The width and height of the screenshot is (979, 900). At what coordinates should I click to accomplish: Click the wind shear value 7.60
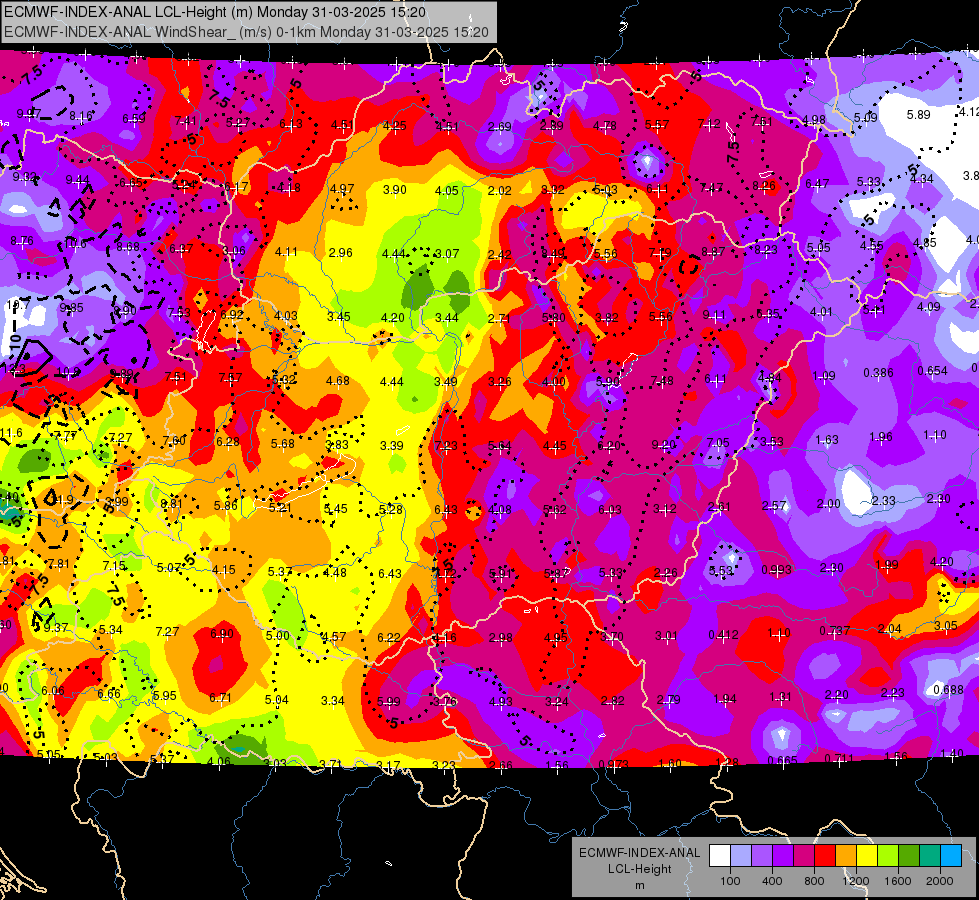click(x=174, y=440)
